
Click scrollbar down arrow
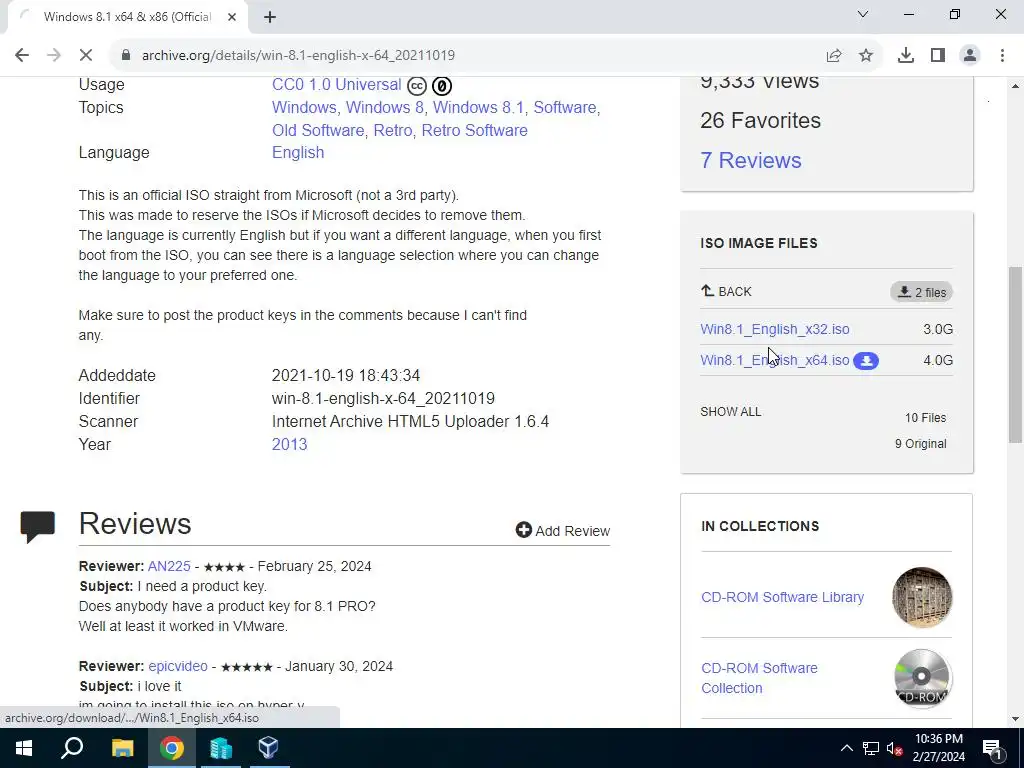coord(1015,719)
